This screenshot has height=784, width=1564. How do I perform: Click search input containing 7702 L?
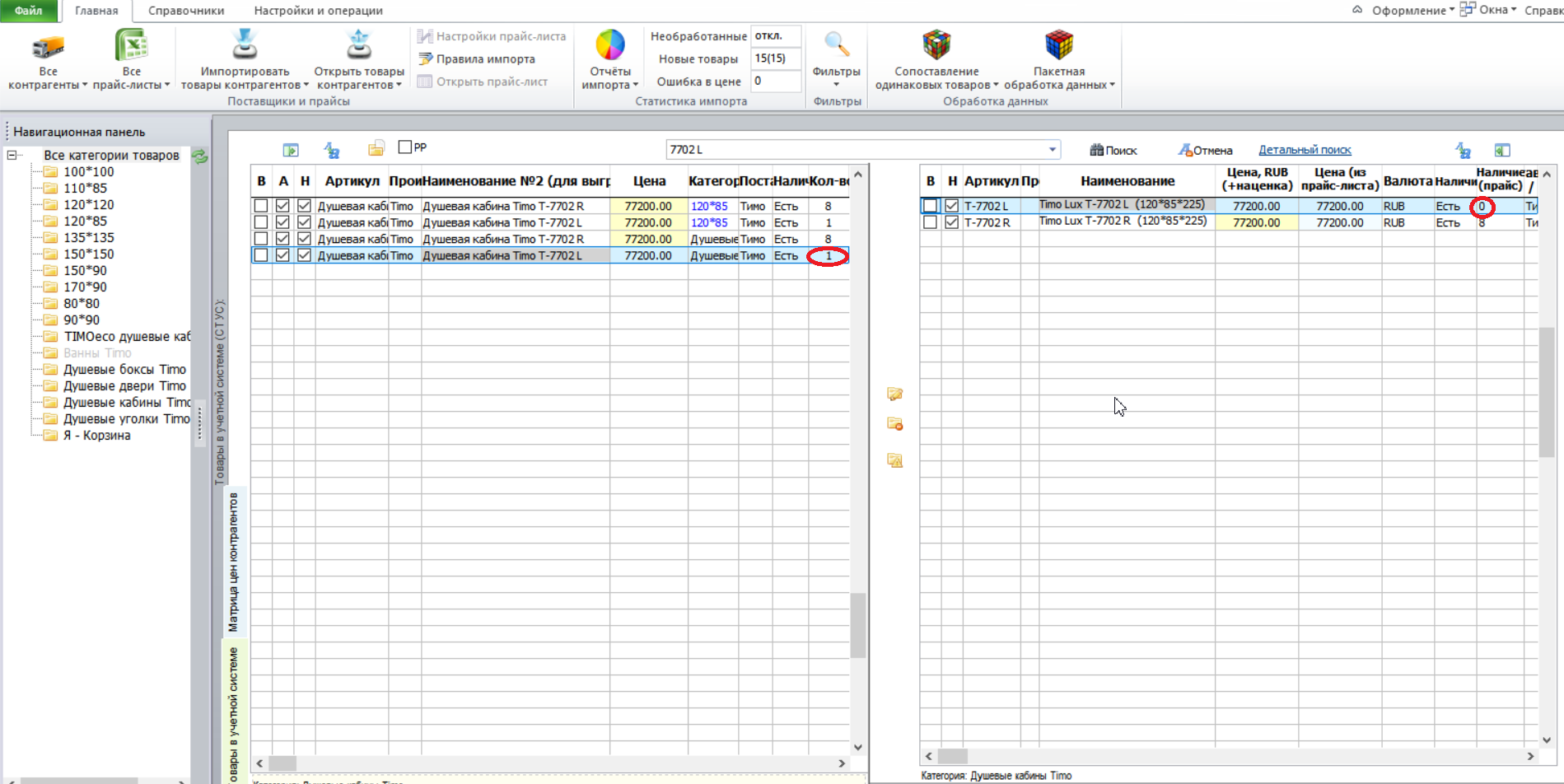click(x=855, y=150)
